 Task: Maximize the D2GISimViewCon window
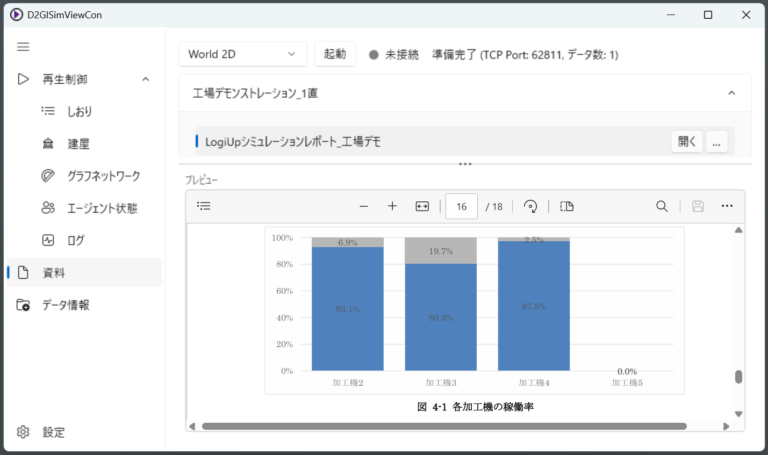(x=708, y=15)
